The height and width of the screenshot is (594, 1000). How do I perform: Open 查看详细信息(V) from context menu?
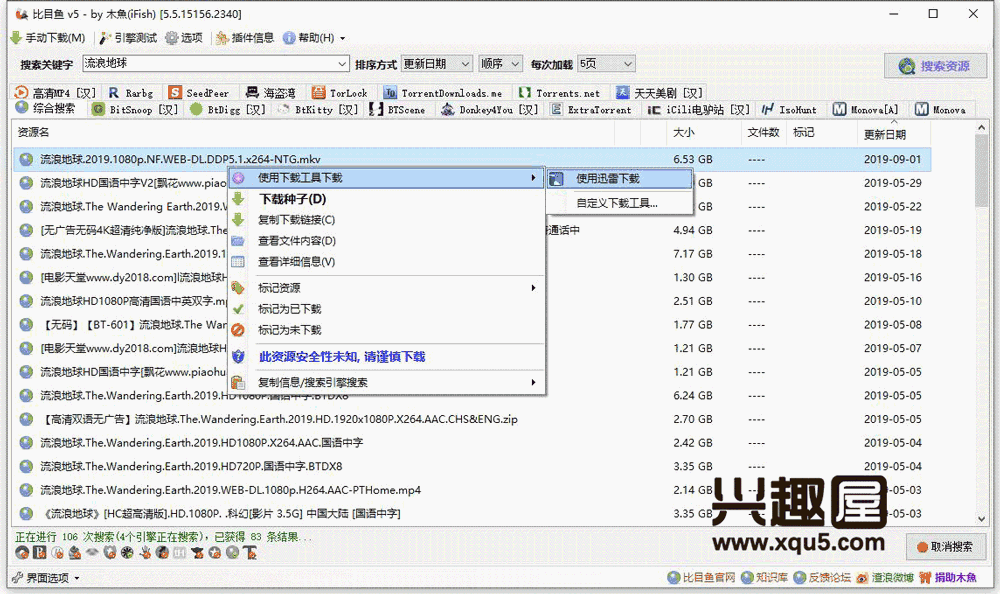(x=386, y=262)
